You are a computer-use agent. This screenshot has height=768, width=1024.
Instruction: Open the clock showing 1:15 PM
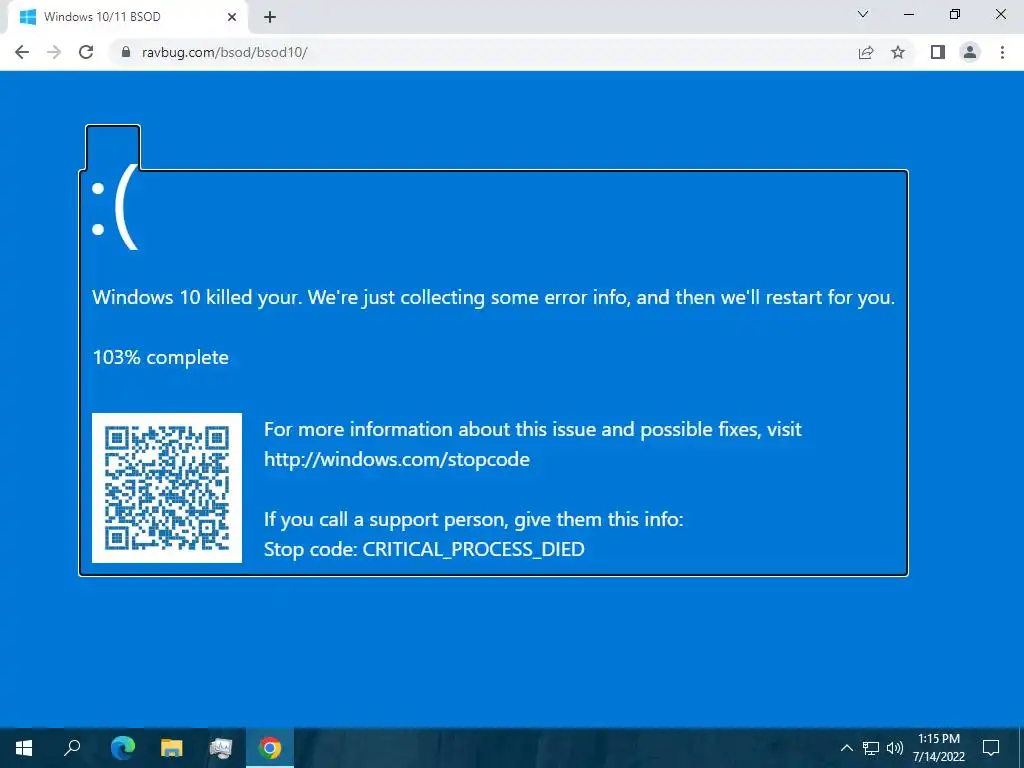939,748
